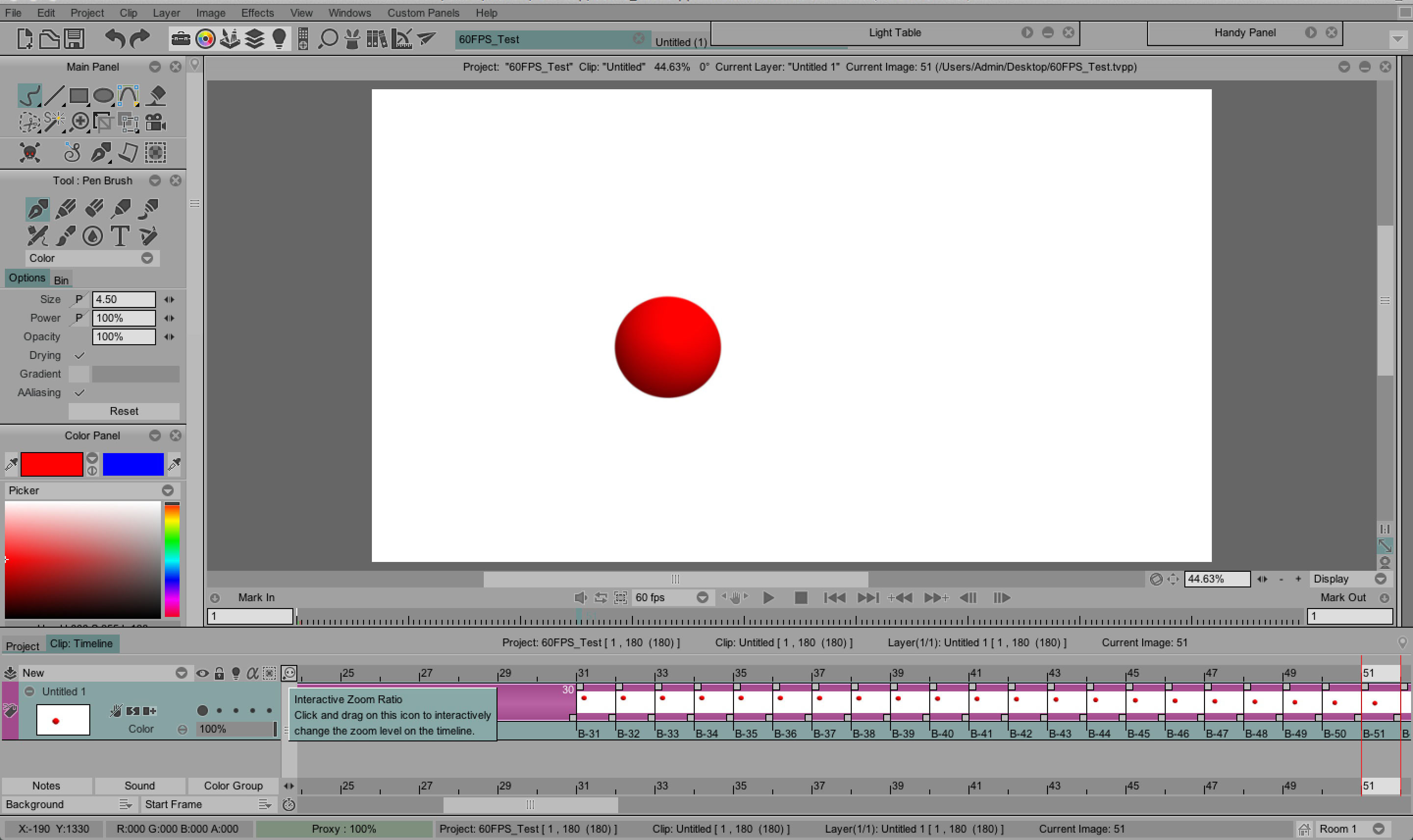The width and height of the screenshot is (1413, 840).
Task: Select the straight line tool
Action: [x=54, y=95]
